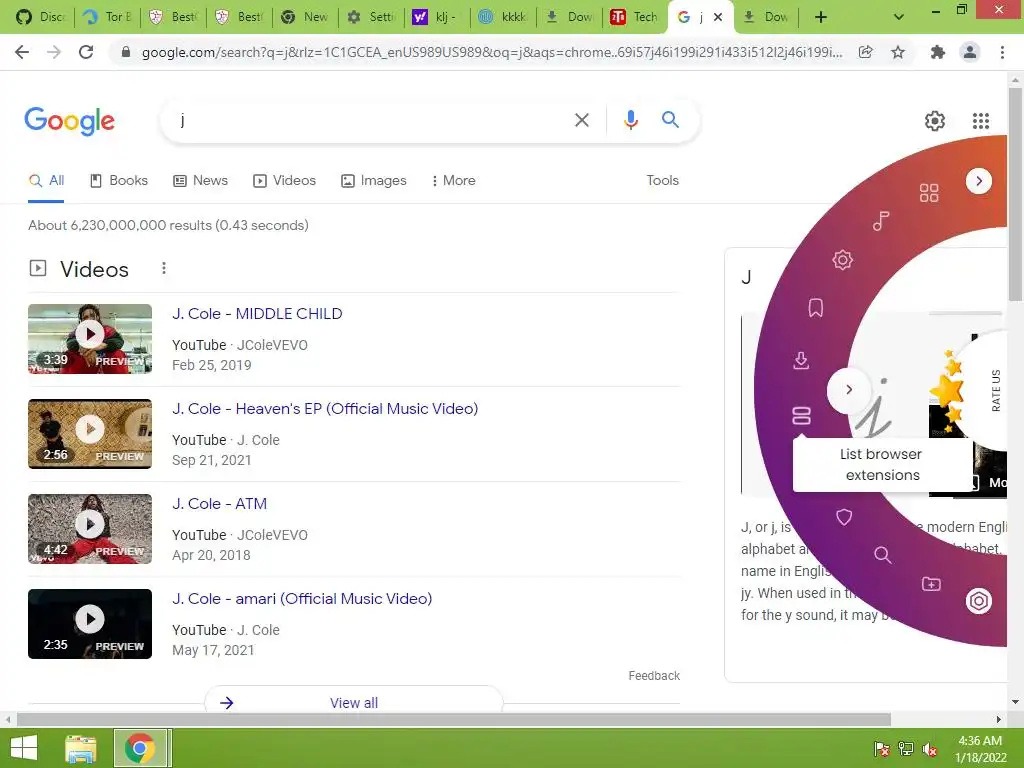Switch to the News results tab
1024x768 pixels.
tap(200, 181)
